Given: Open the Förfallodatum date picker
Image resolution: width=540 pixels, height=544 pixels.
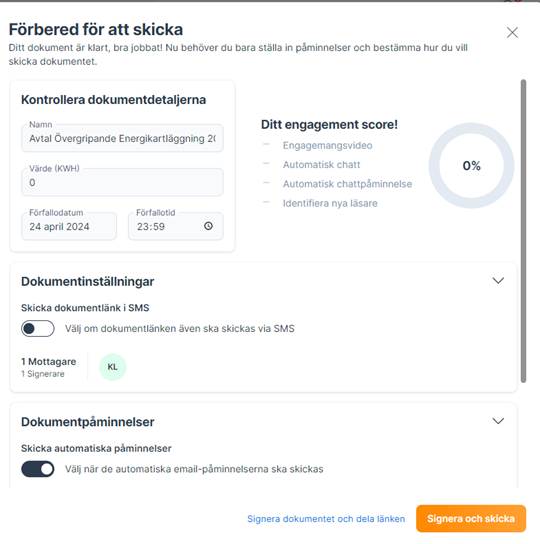Looking at the screenshot, I should [69, 226].
